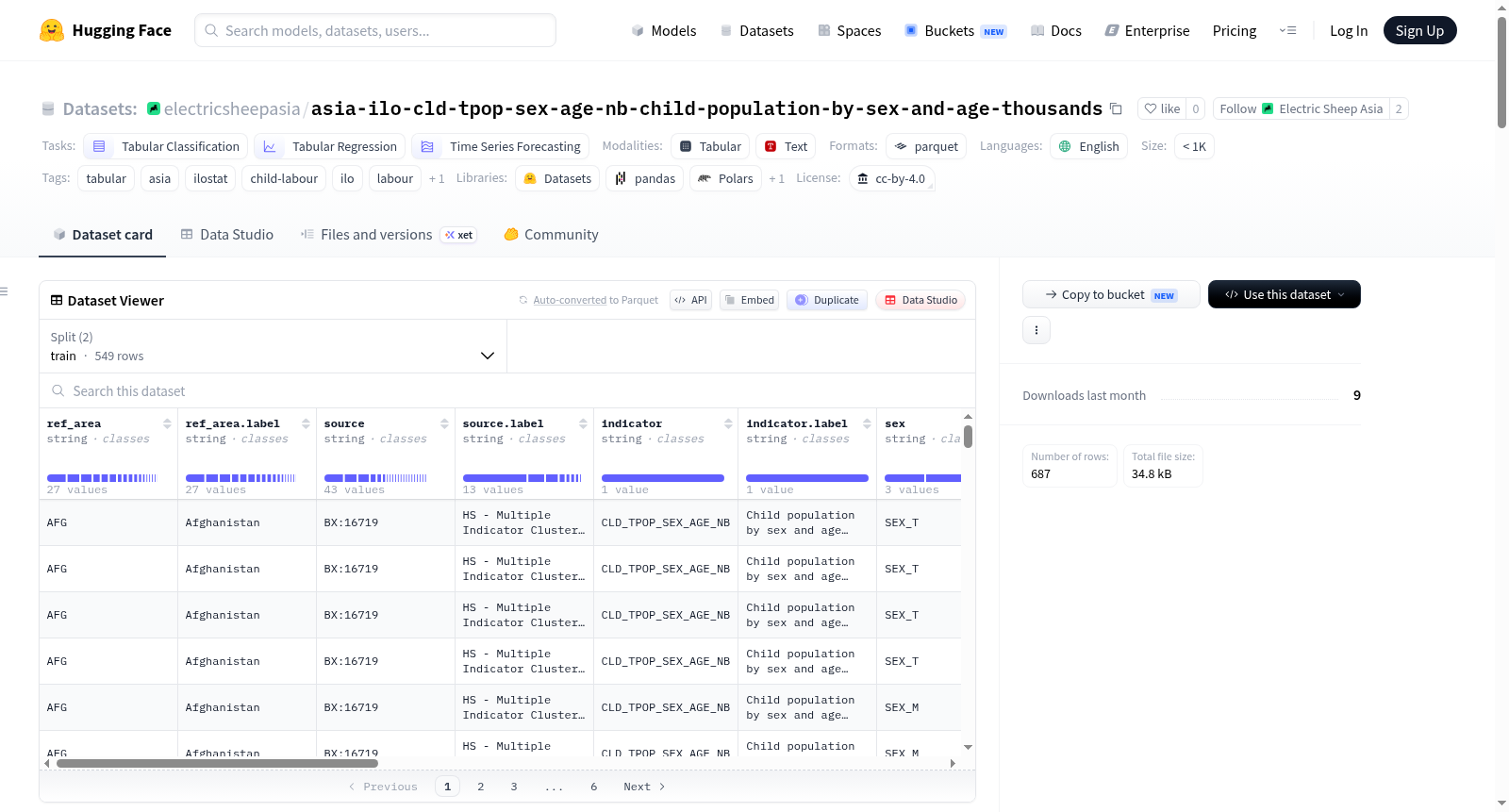Show the additional hidden libraries
This screenshot has width=1509, height=812.
777,178
